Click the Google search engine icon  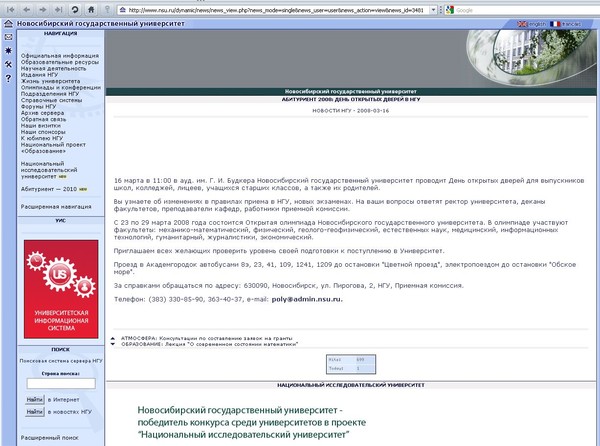450,10
